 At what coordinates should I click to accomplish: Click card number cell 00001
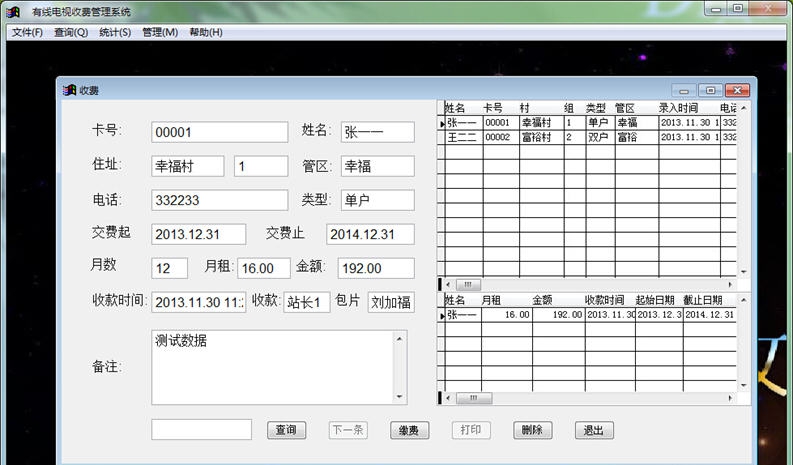pos(501,123)
